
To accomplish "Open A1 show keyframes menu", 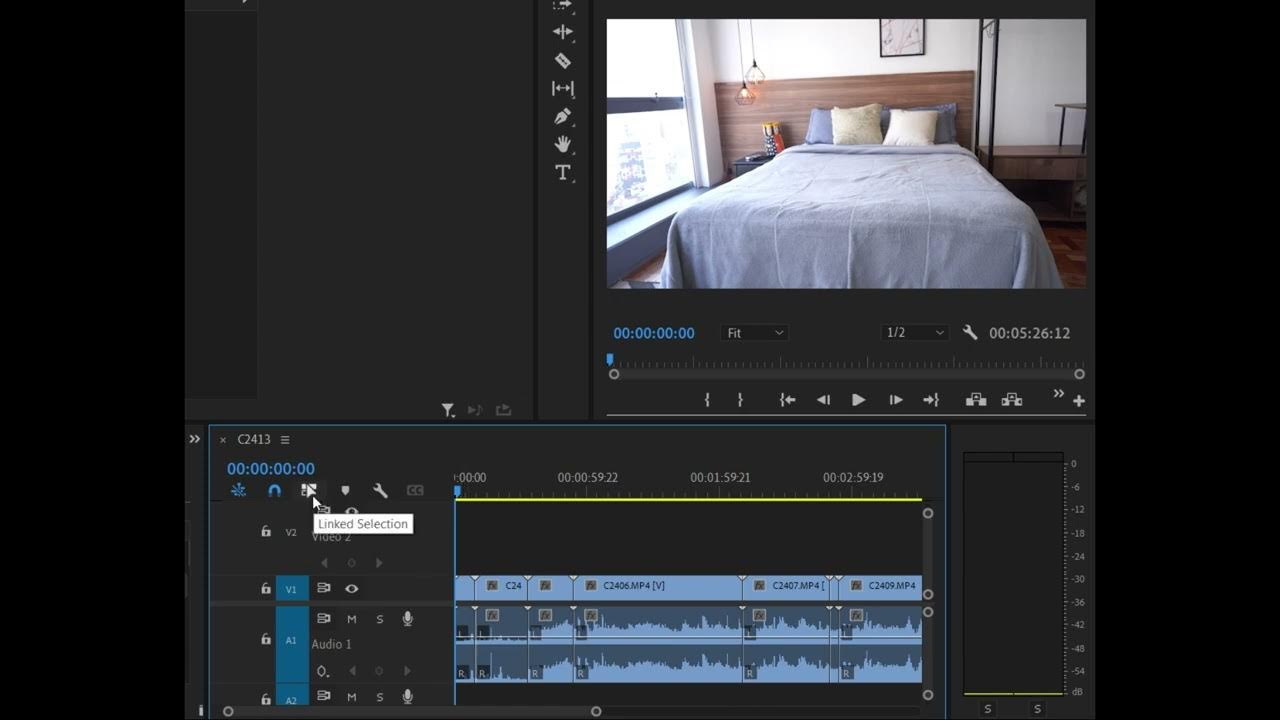I will click(x=322, y=671).
